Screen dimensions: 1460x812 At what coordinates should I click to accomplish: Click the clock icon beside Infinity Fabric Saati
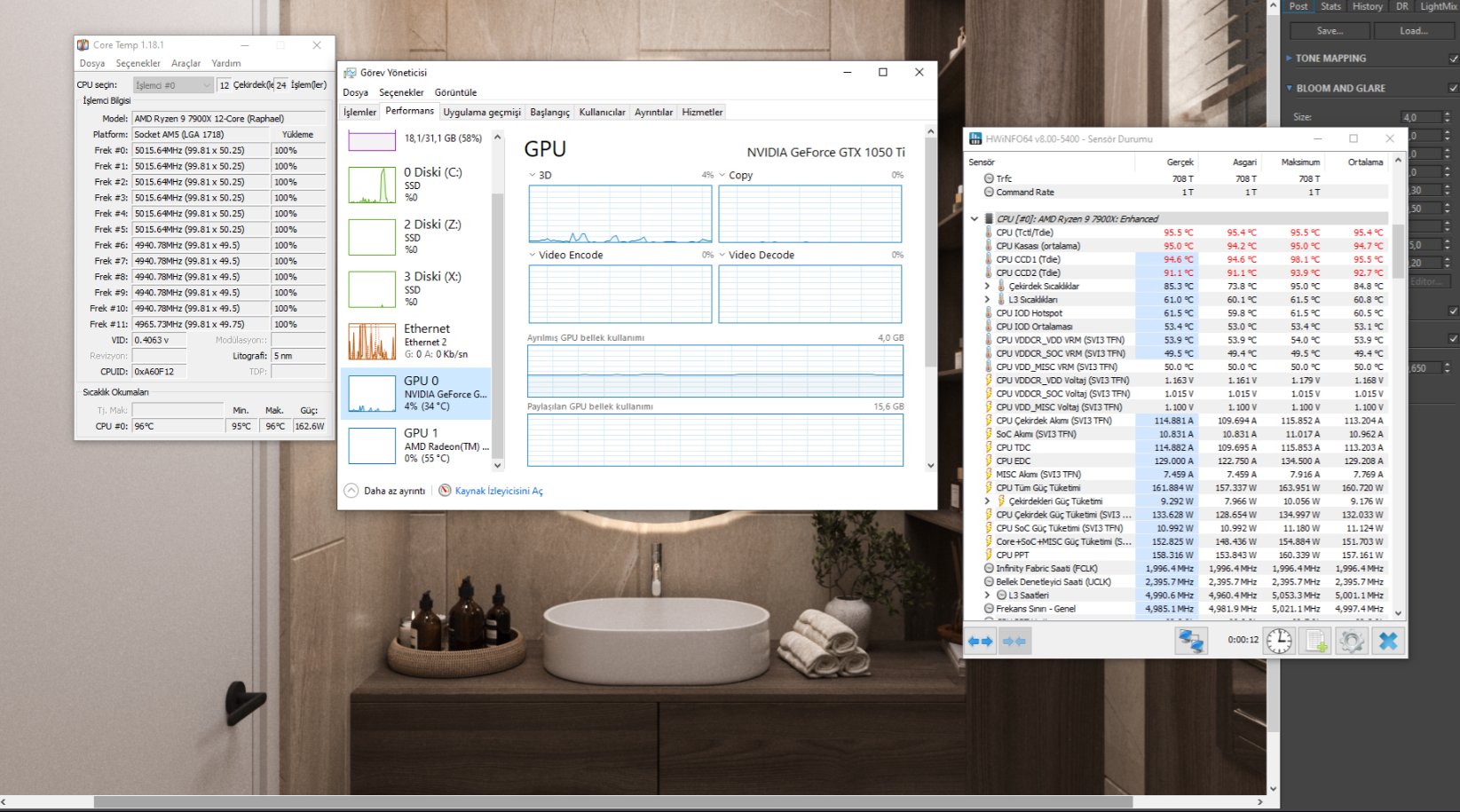[x=989, y=569]
